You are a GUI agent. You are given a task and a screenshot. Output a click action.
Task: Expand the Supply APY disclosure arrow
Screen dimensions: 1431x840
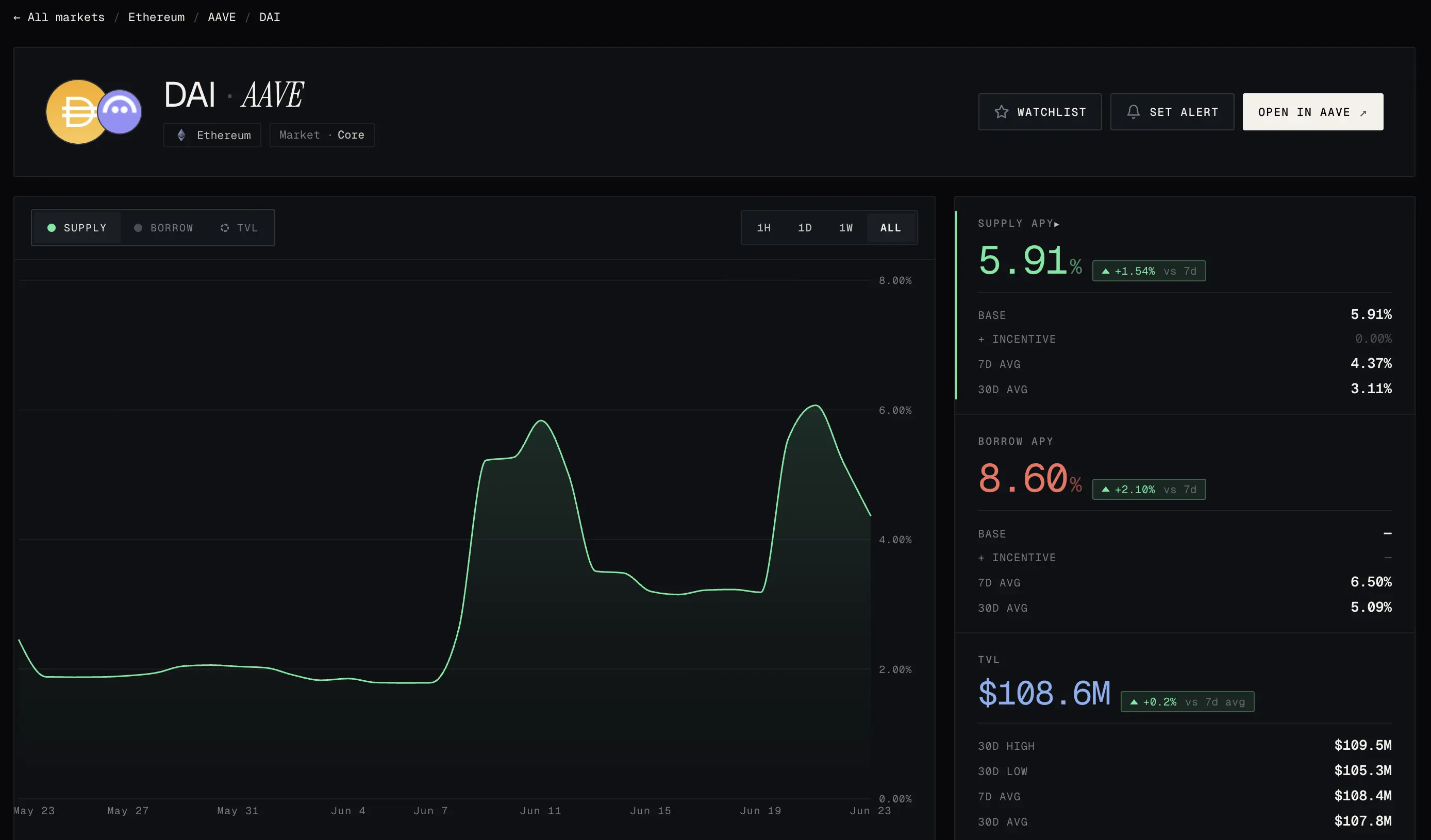click(1057, 224)
